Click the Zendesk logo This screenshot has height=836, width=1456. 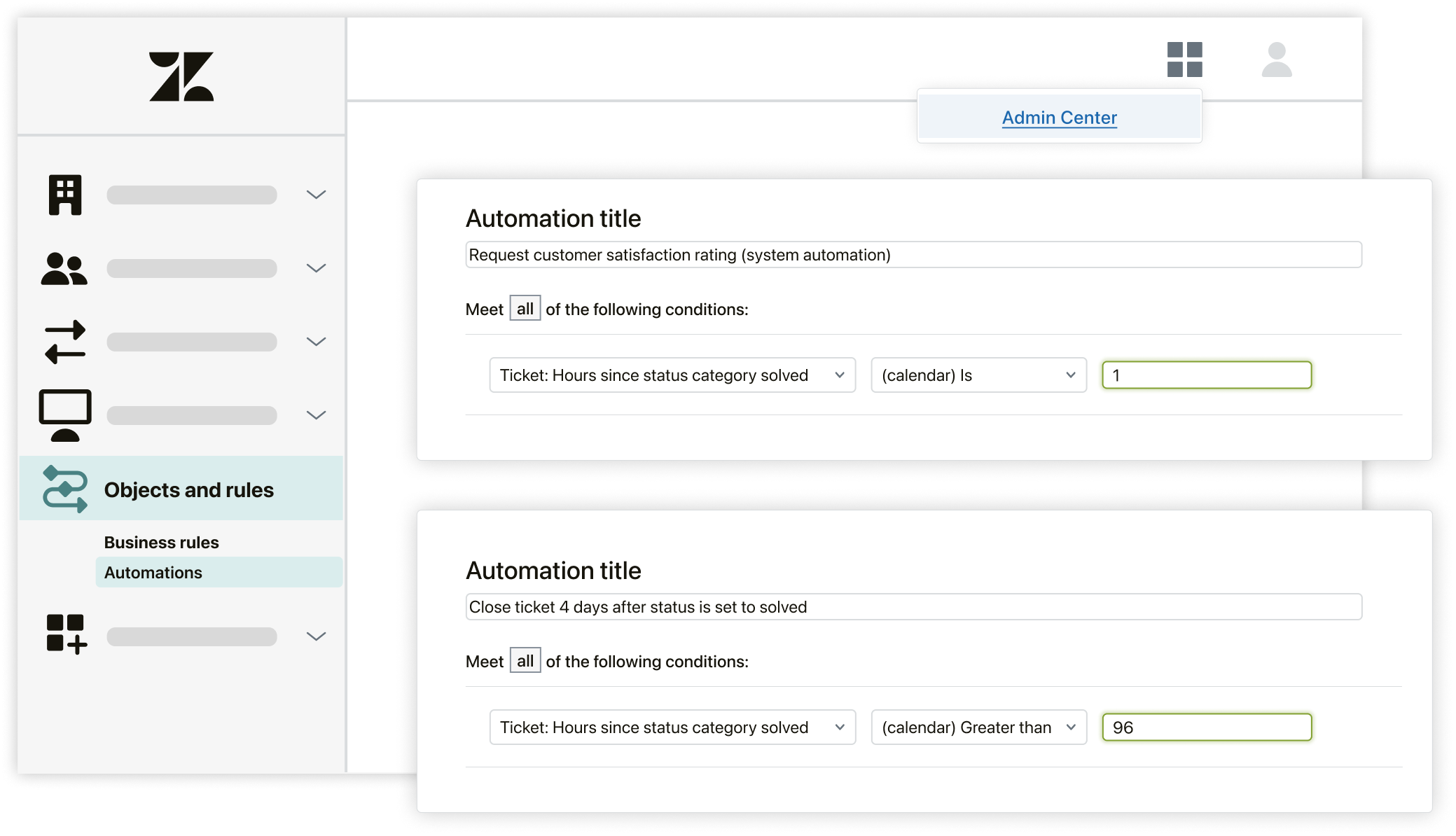tap(181, 76)
